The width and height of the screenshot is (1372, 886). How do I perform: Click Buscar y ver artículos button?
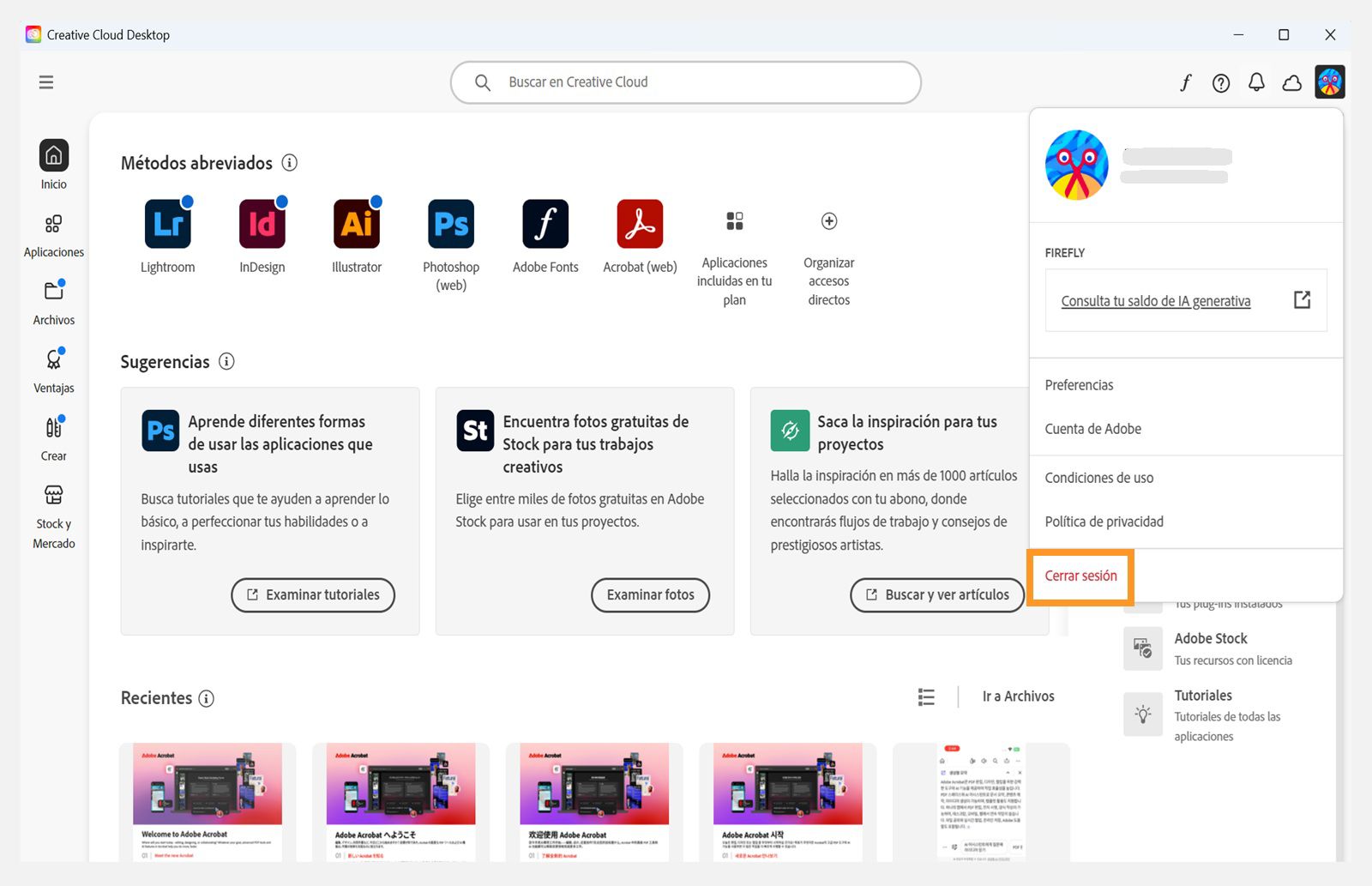tap(937, 595)
